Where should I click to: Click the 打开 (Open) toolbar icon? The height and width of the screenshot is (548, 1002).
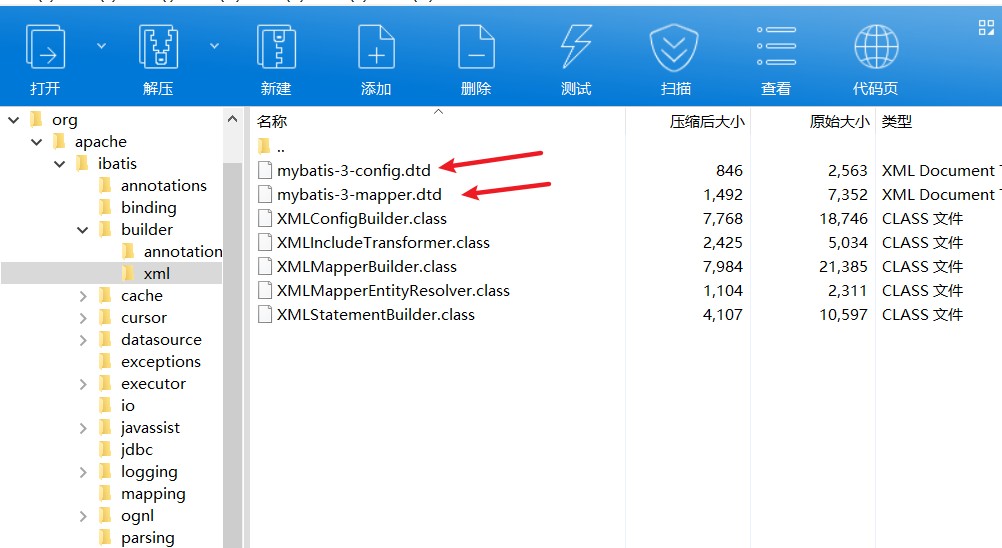pos(45,48)
